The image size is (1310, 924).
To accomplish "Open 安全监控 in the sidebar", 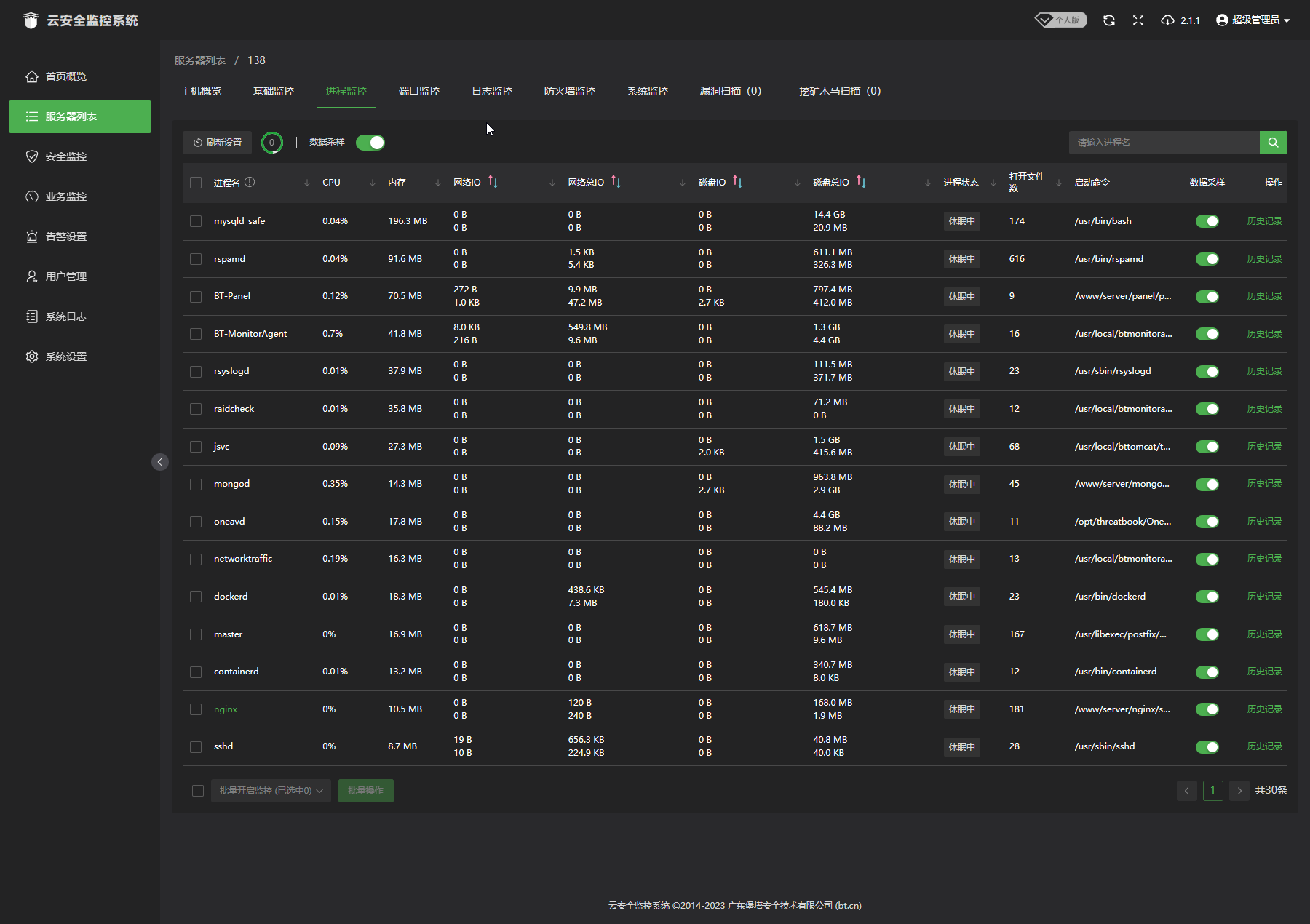I will coord(65,156).
